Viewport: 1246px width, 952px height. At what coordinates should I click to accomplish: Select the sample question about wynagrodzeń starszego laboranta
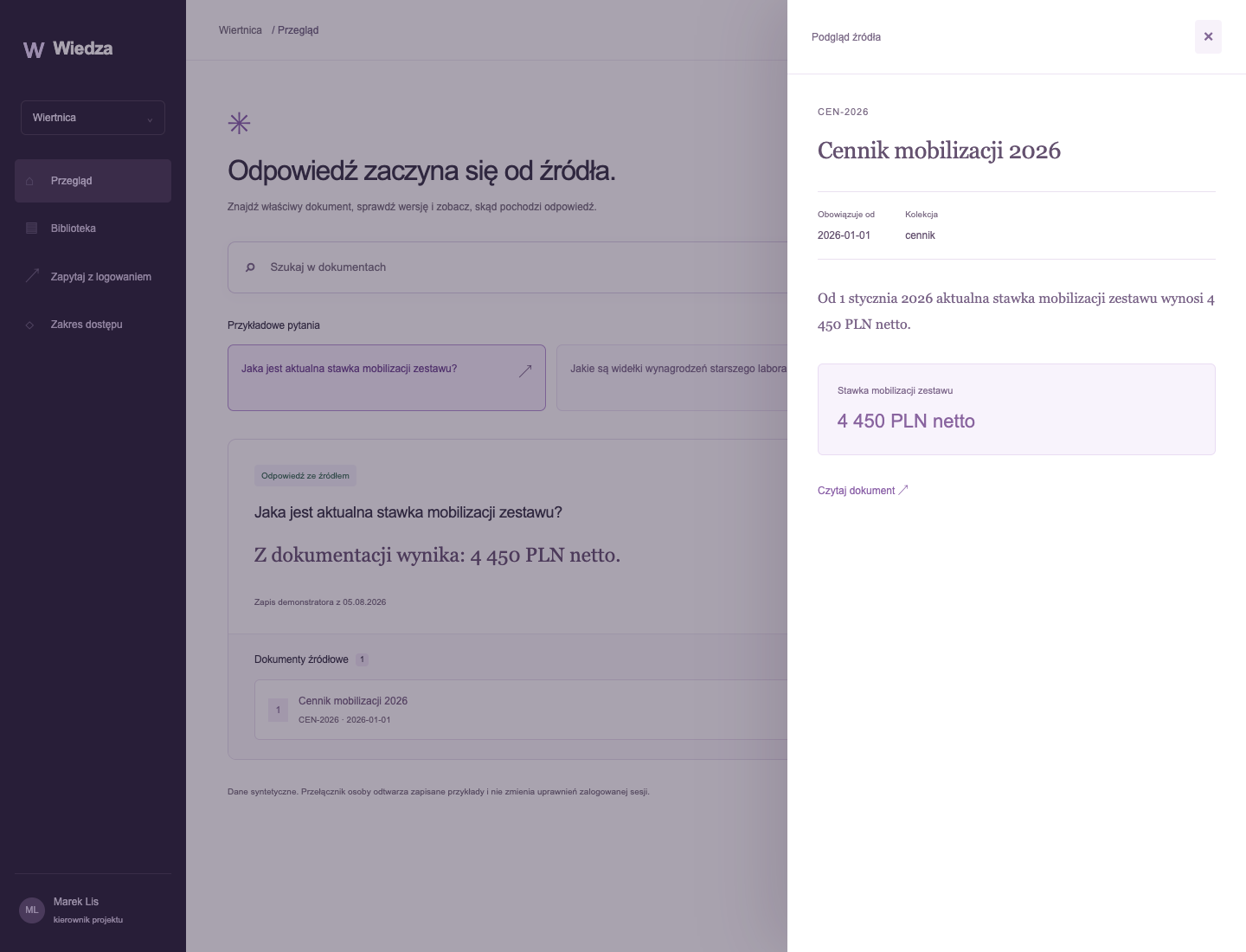pos(672,377)
